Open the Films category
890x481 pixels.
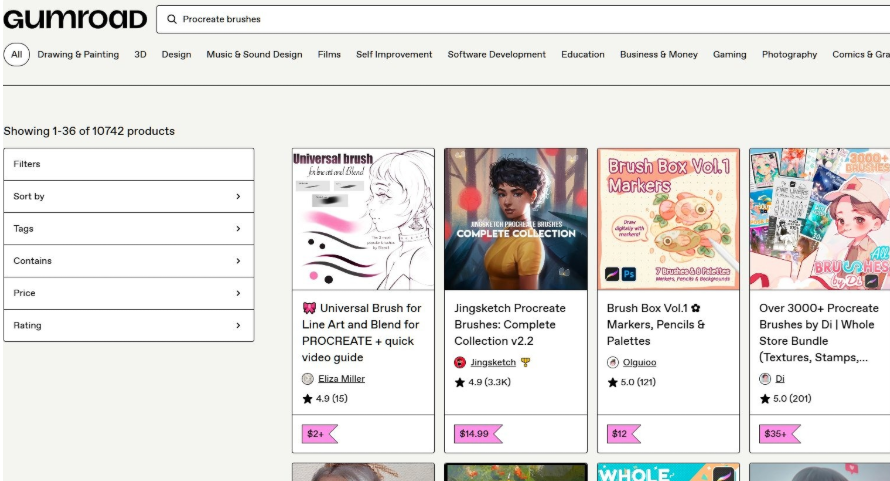pos(329,55)
